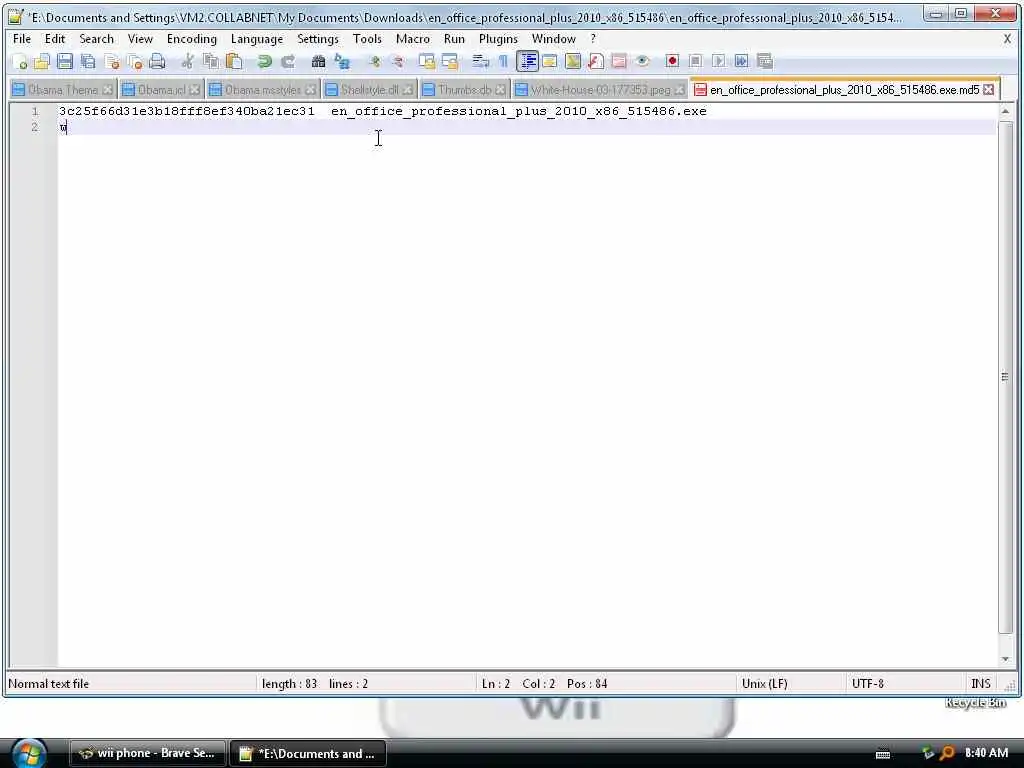This screenshot has width=1024, height=768.
Task: Switch to wii phone Brave taskbar window
Action: [148, 753]
